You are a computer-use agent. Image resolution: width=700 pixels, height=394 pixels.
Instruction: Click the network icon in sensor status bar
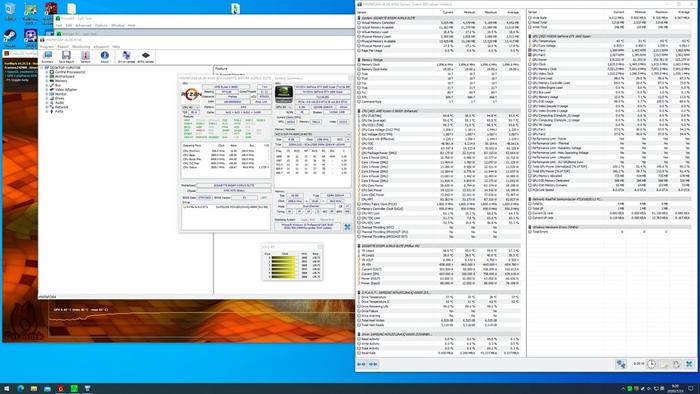(x=621, y=364)
